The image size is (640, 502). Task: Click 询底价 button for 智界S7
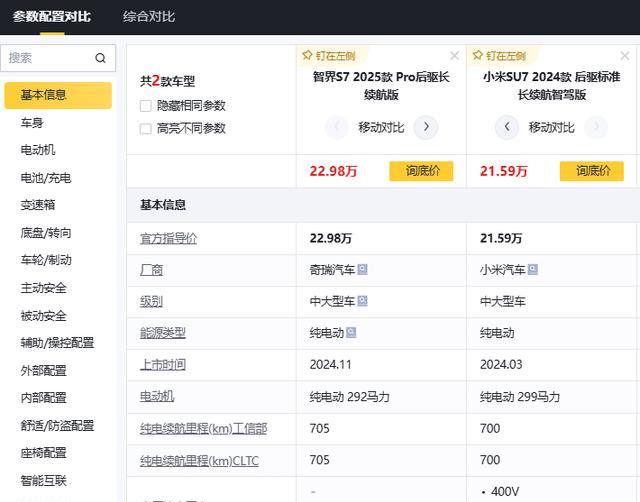[421, 171]
